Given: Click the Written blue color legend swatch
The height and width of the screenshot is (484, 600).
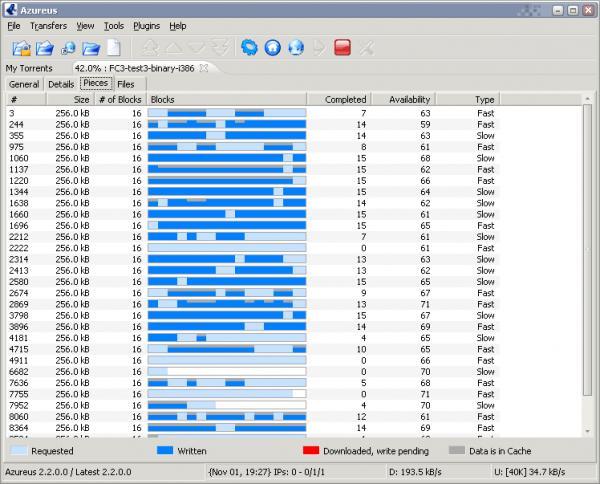Looking at the screenshot, I should (x=165, y=450).
